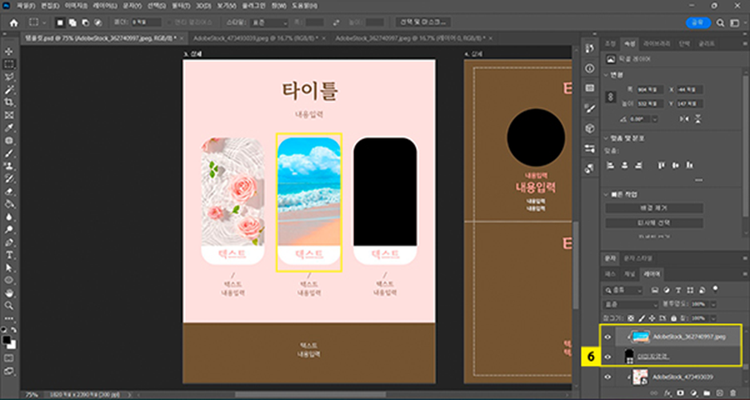This screenshot has height=400, width=750.
Task: Click the 피사체 선택 (Select Subject) button
Action: point(654,223)
